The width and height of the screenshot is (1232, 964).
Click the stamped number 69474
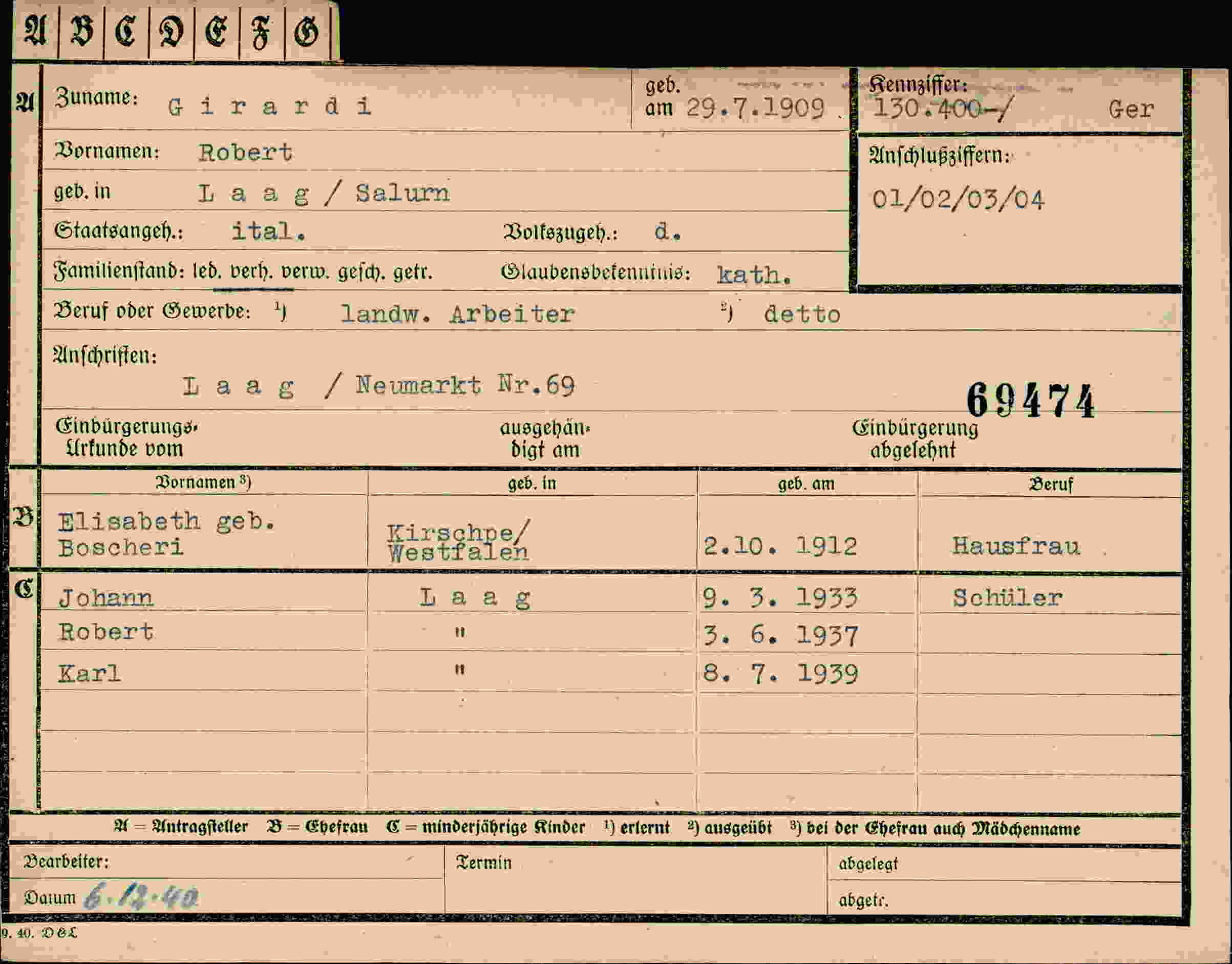(1030, 400)
